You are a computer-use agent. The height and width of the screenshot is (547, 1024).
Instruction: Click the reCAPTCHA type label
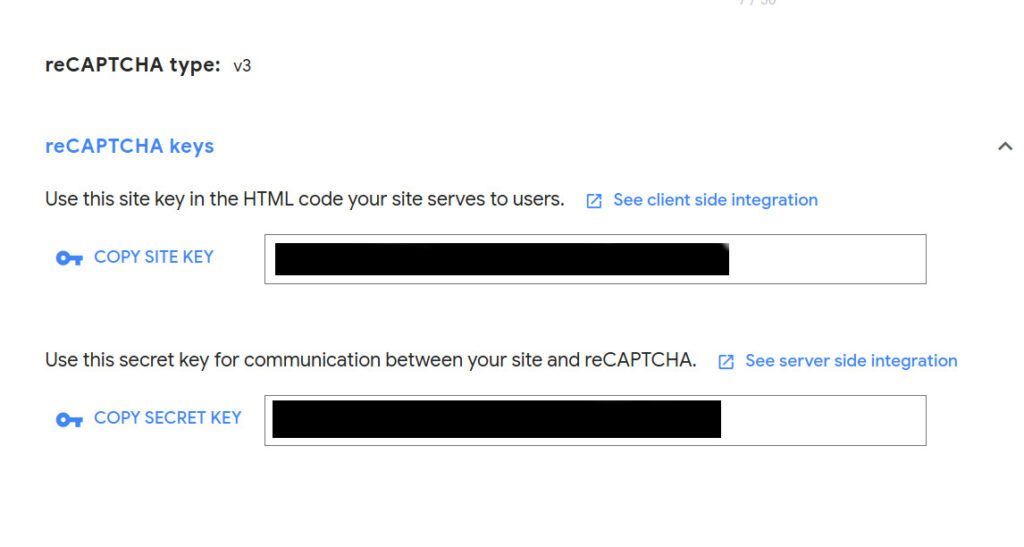(x=133, y=65)
